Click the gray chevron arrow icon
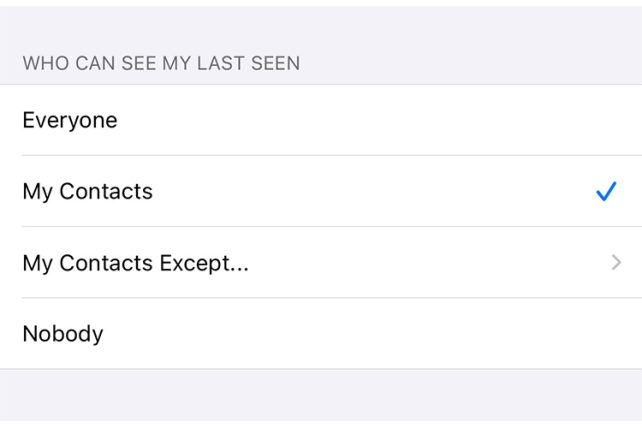 tap(616, 263)
